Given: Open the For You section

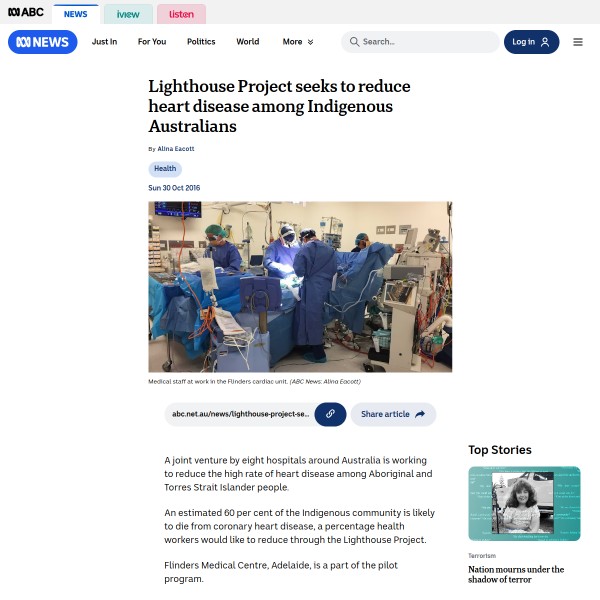Looking at the screenshot, I should [152, 42].
